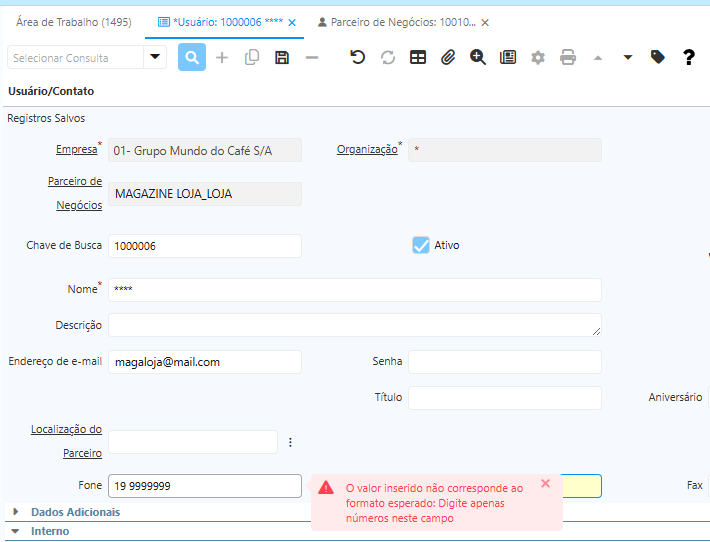Image resolution: width=710 pixels, height=542 pixels.
Task: Click the tag label icon
Action: [657, 57]
